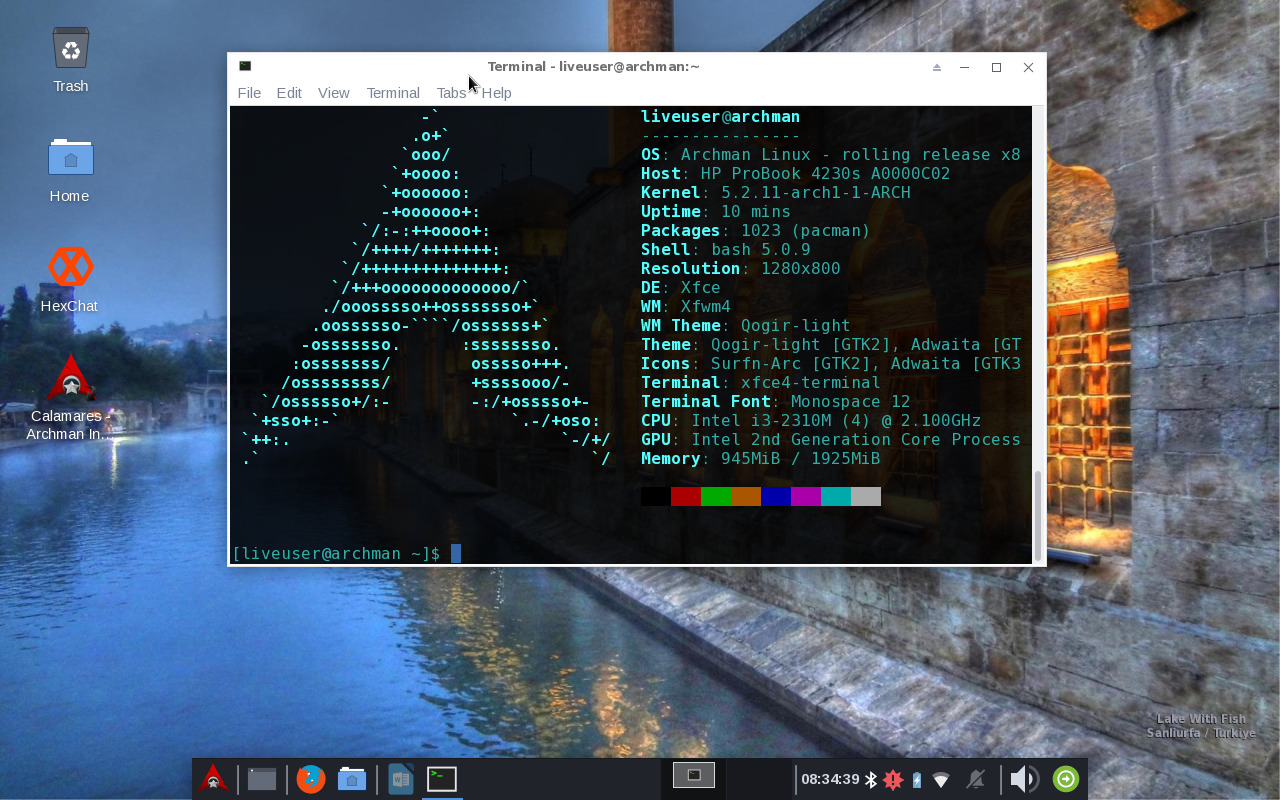The height and width of the screenshot is (800, 1280).
Task: Open the Tabs menu in the terminal
Action: [451, 93]
